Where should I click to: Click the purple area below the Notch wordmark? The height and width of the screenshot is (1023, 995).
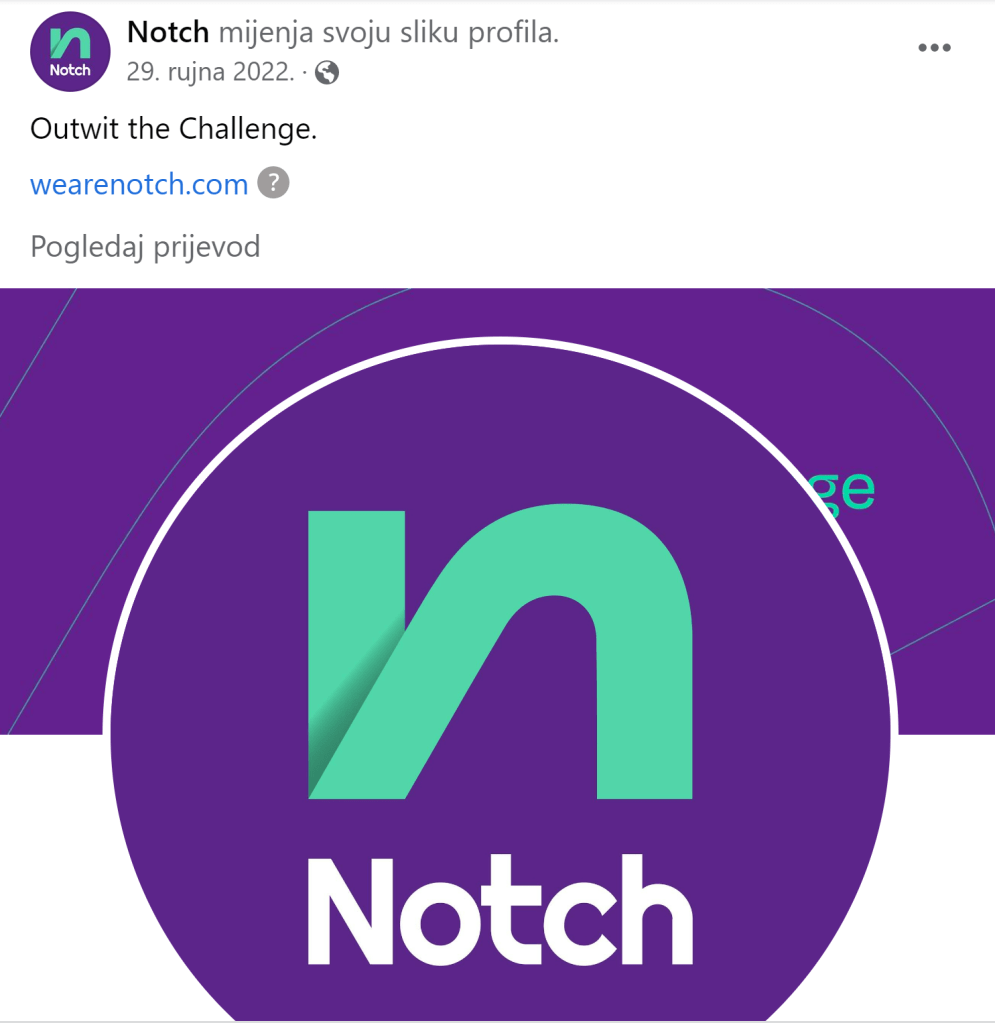click(x=500, y=993)
